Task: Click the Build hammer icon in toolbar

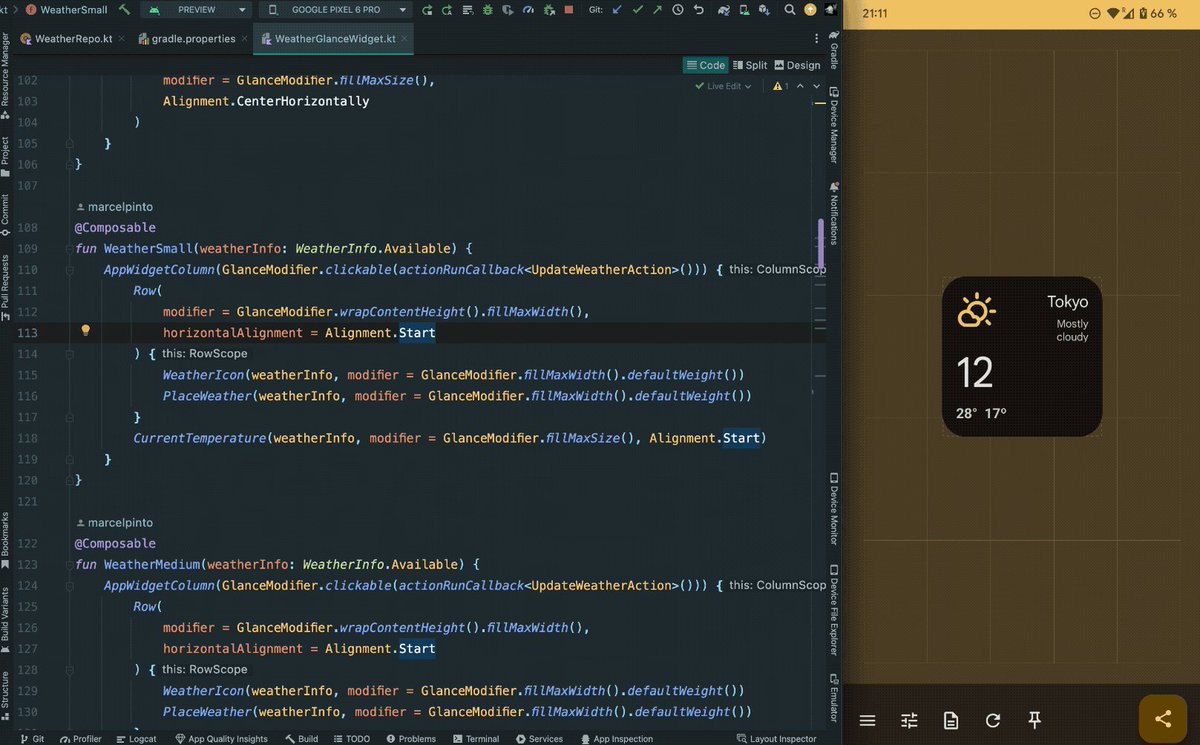Action: pyautogui.click(x=124, y=10)
